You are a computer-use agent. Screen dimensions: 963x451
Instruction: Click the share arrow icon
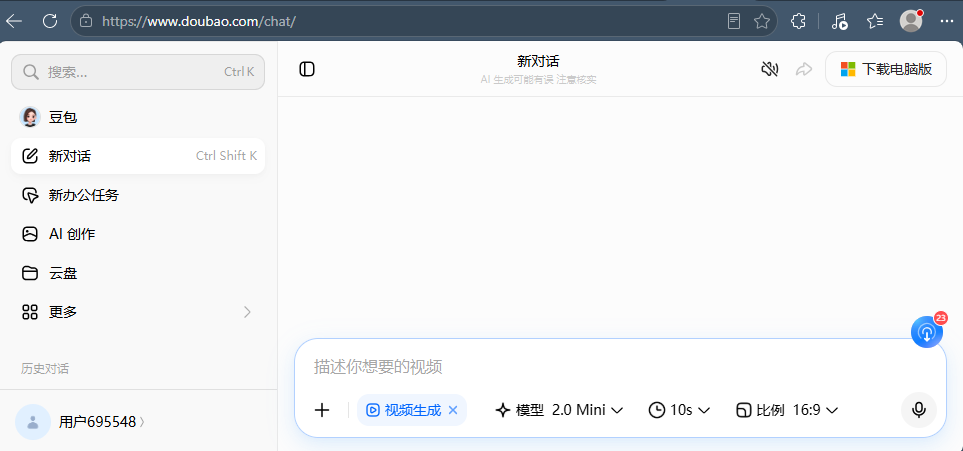coord(803,69)
